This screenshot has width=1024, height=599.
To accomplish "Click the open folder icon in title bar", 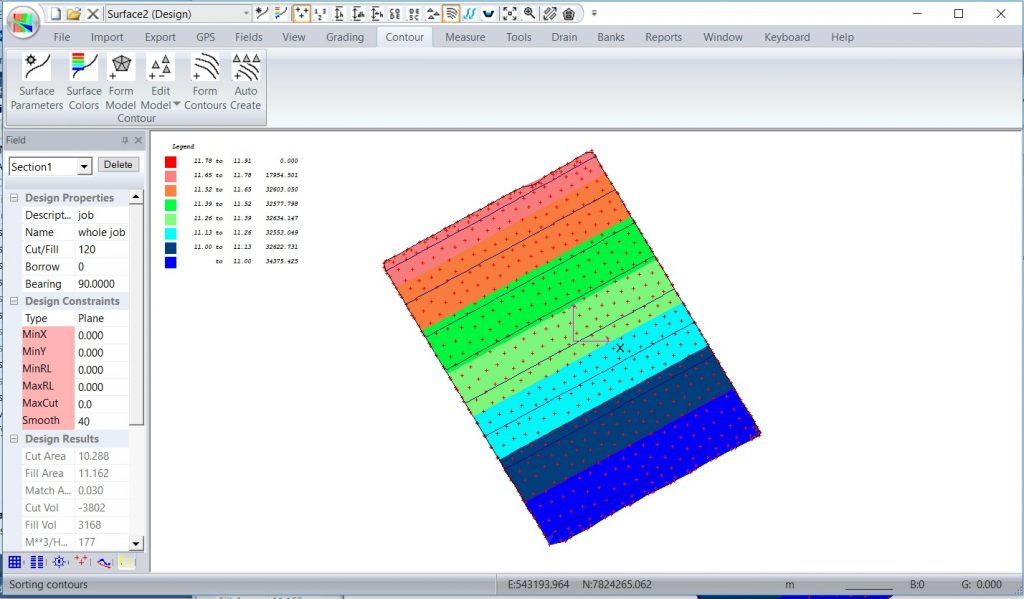I will tap(73, 13).
